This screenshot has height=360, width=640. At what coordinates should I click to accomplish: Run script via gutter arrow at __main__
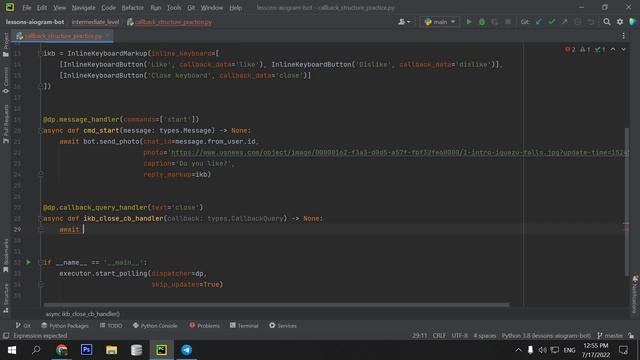28,262
